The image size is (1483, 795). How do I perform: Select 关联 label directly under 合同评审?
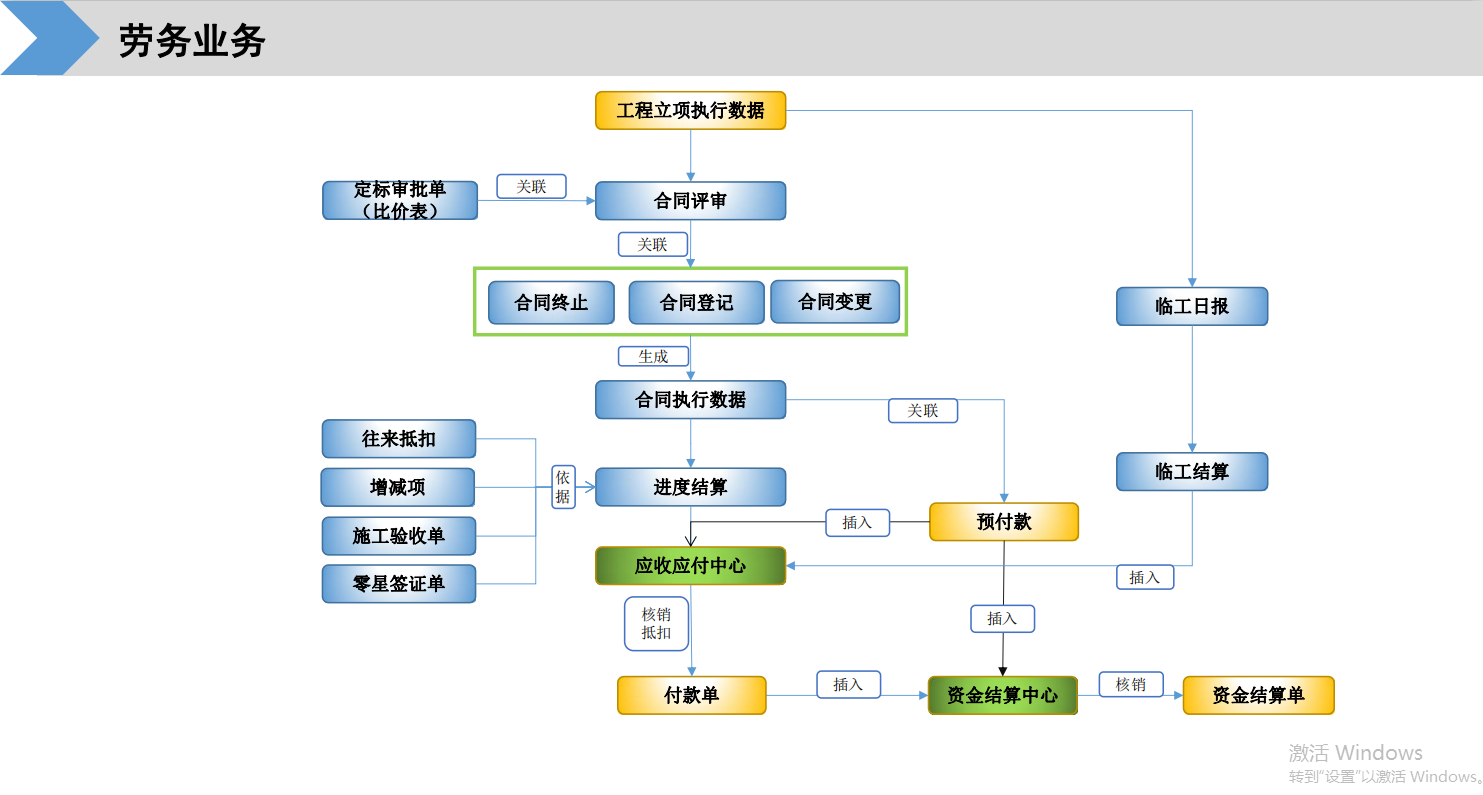(x=653, y=244)
